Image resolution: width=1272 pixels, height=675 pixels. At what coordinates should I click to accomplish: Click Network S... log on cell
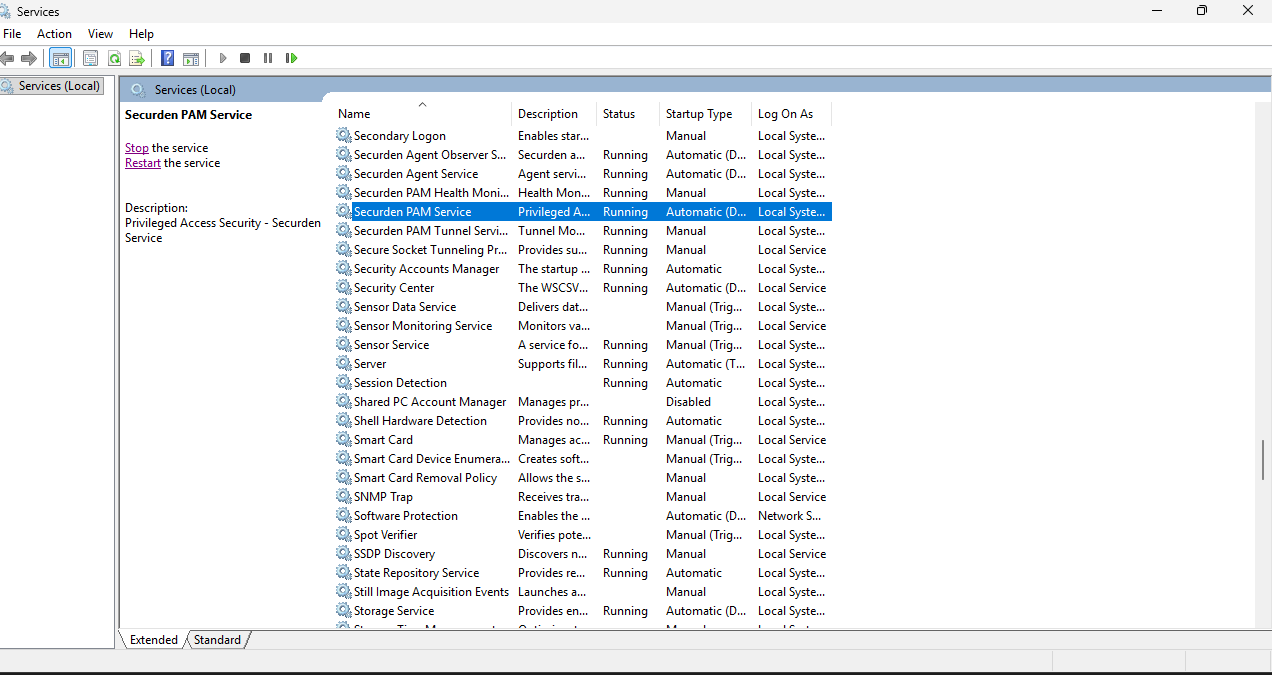click(x=790, y=515)
